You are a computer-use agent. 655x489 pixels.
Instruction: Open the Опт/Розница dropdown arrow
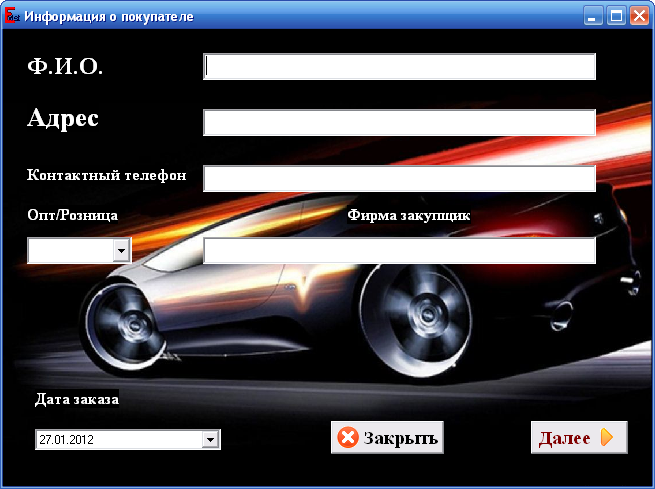pos(122,251)
